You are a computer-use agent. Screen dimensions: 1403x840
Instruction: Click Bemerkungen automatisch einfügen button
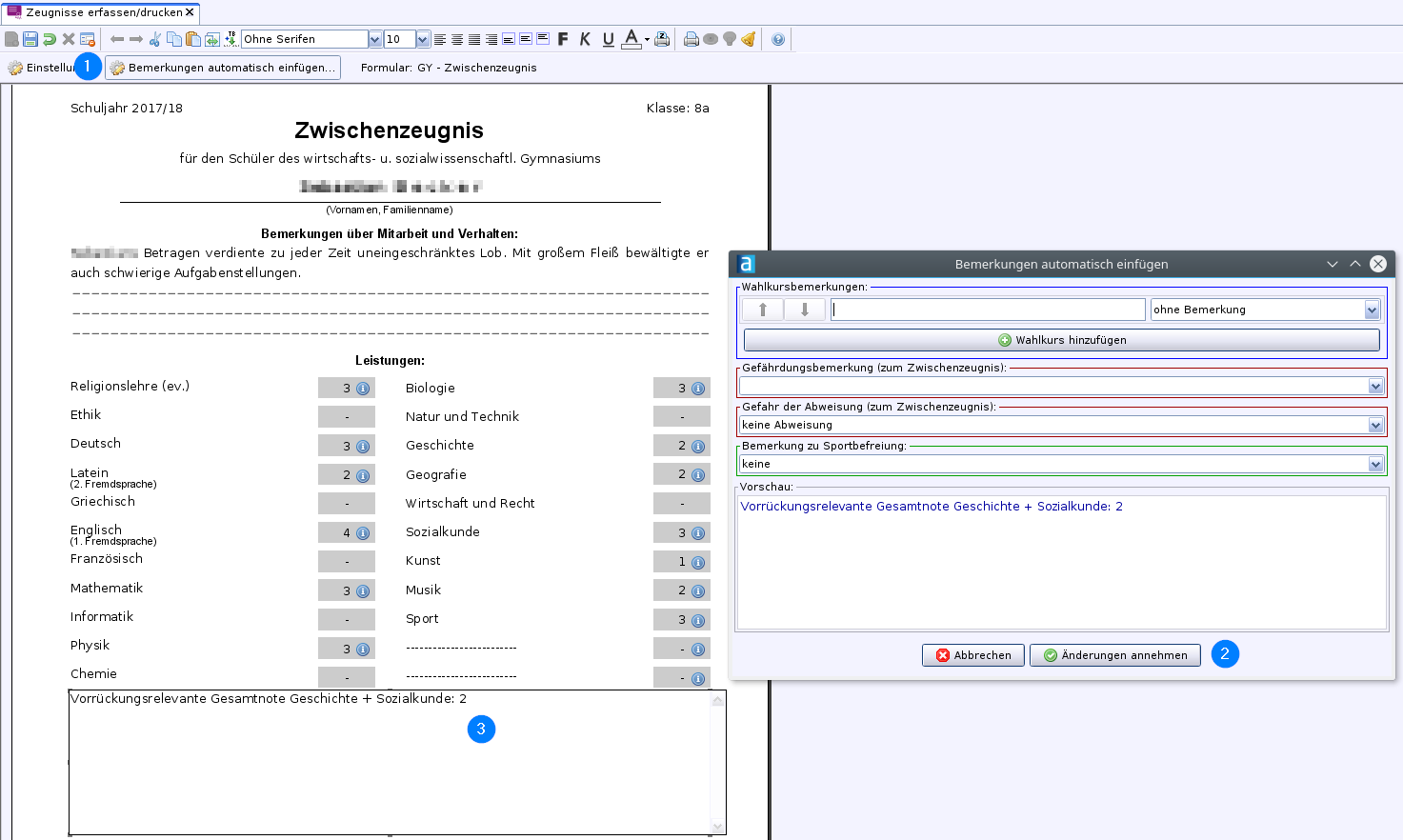tap(223, 68)
